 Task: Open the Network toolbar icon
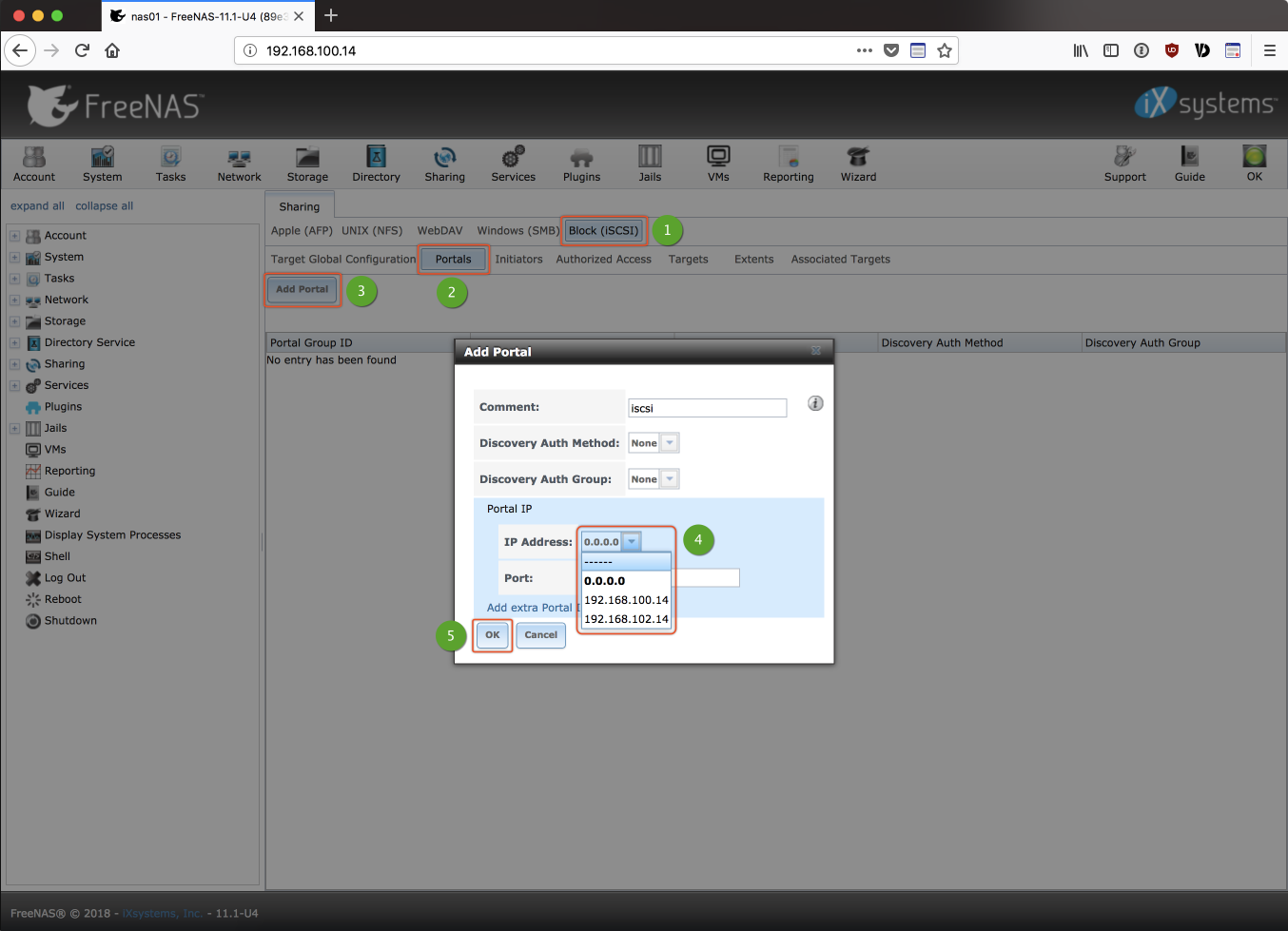pyautogui.click(x=239, y=163)
